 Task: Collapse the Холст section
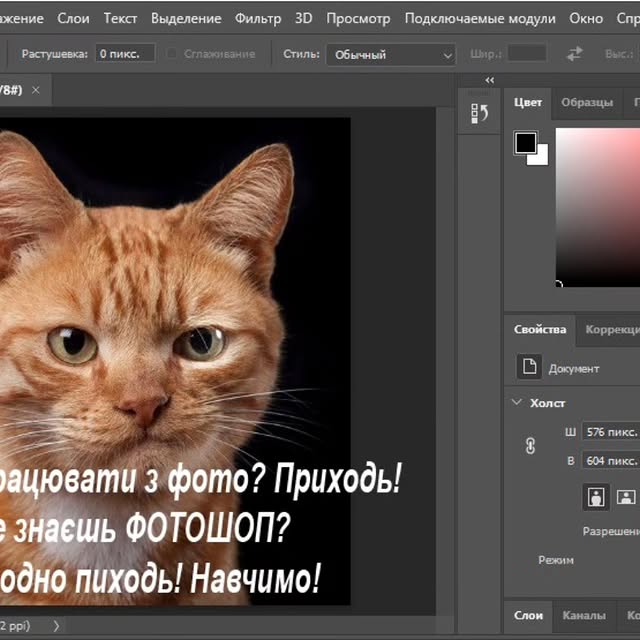pyautogui.click(x=517, y=402)
